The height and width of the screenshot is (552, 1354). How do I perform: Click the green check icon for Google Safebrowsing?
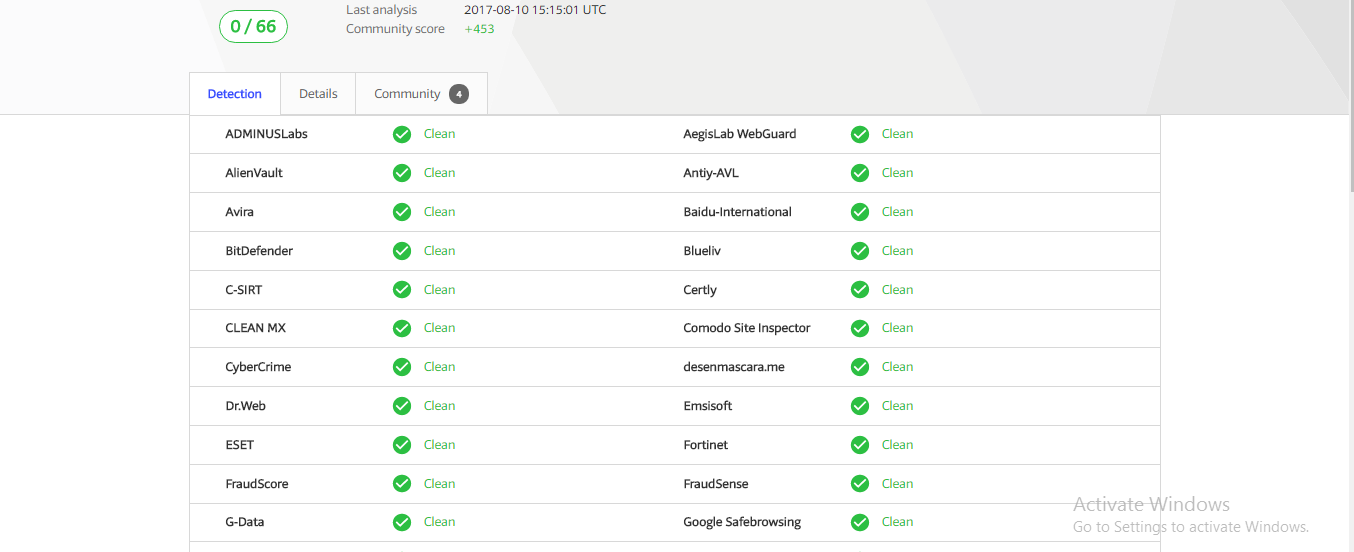[860, 522]
